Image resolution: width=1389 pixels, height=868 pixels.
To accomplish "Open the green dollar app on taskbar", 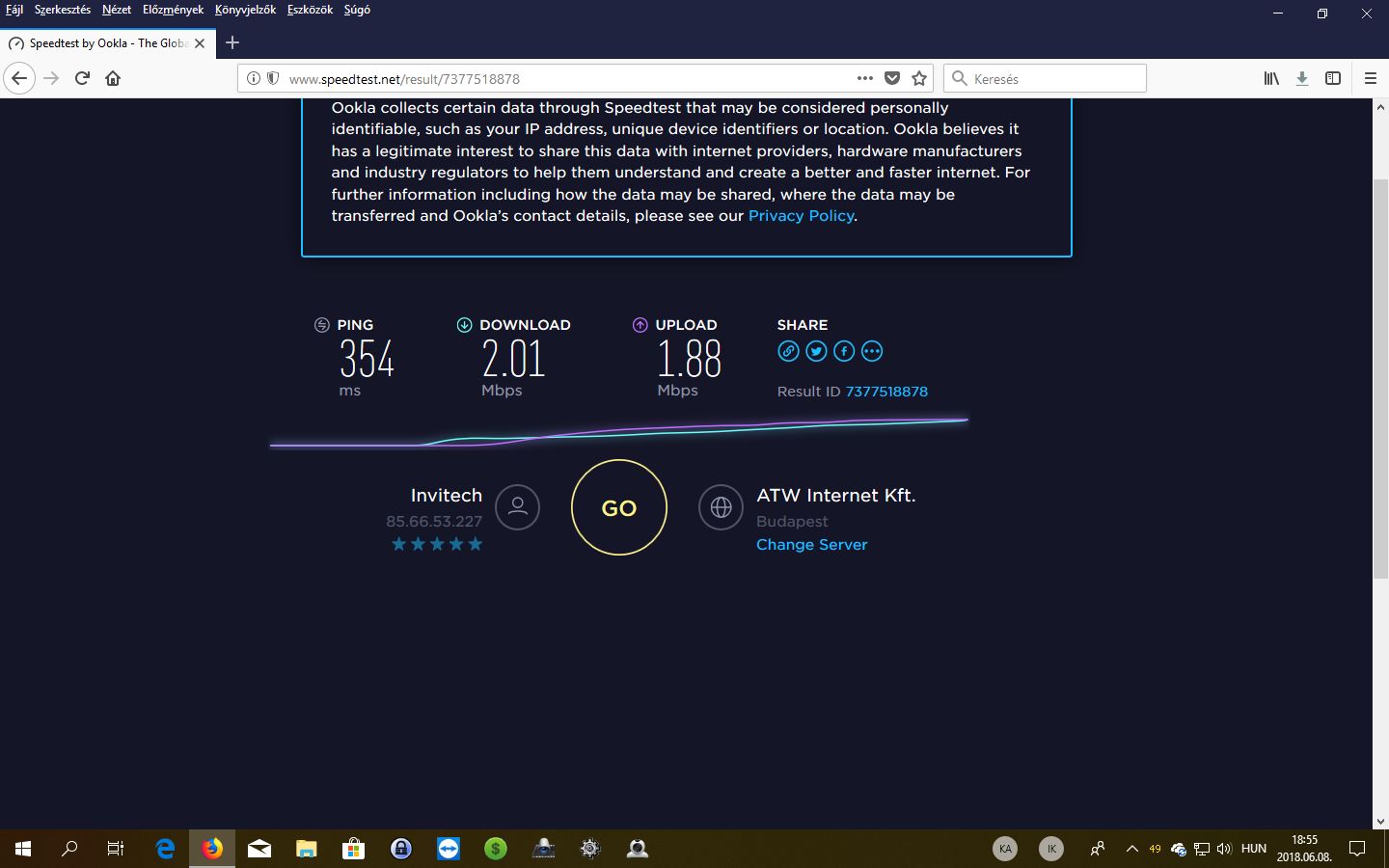I will (496, 849).
